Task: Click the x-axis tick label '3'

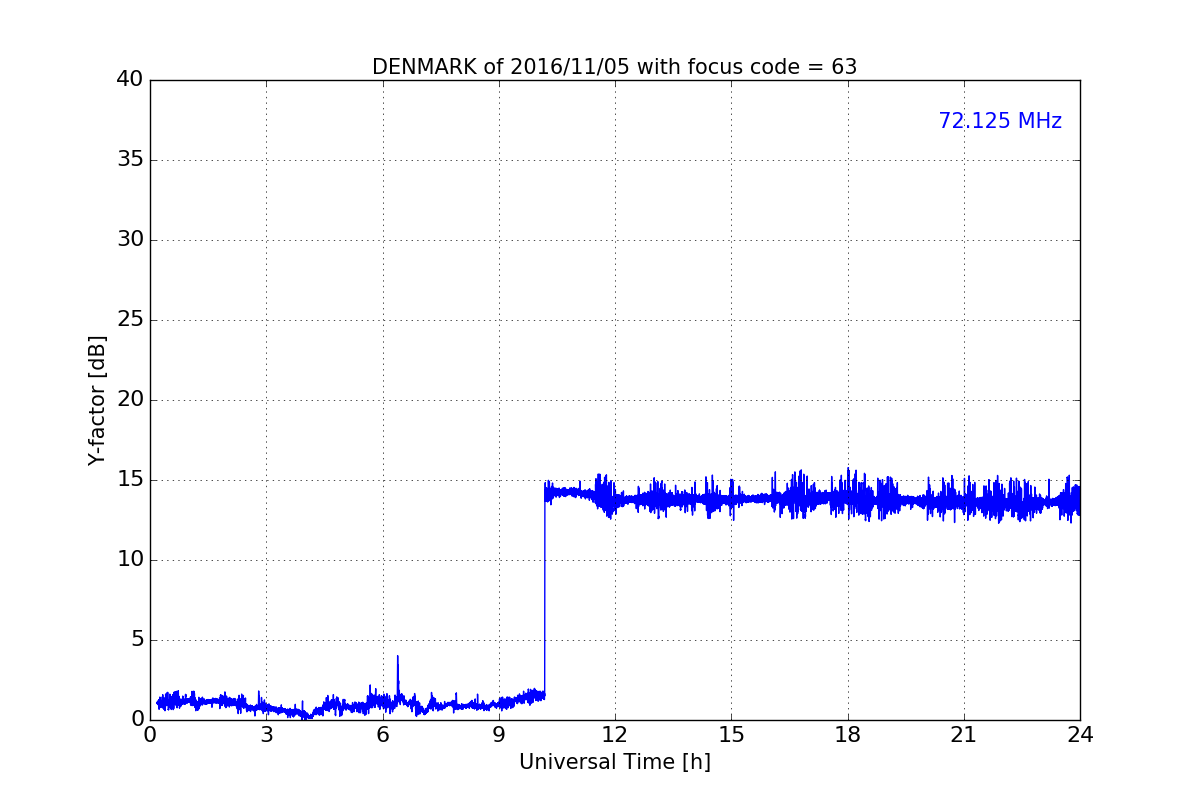Action: click(x=266, y=735)
